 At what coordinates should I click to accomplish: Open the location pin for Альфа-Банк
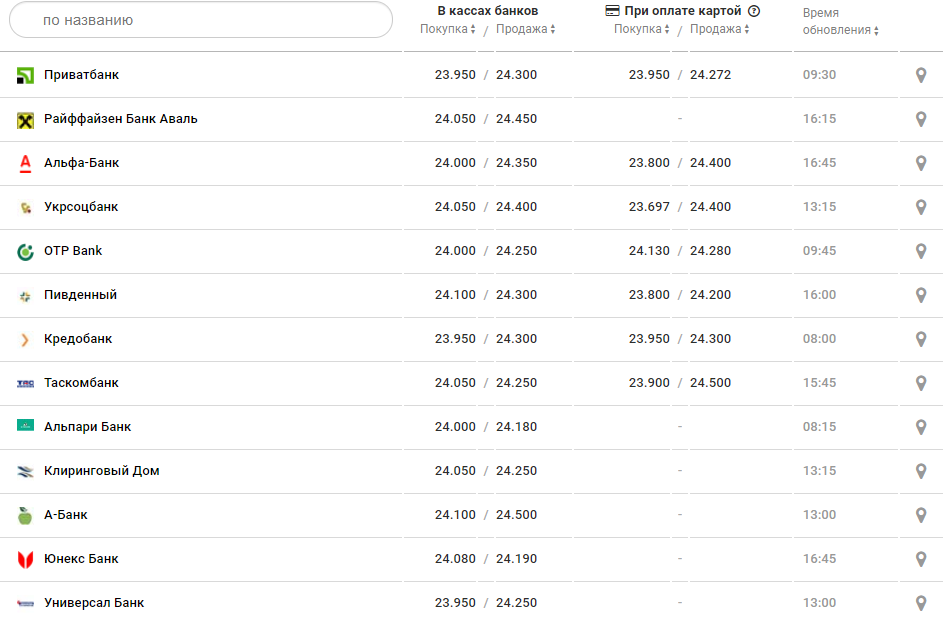(x=921, y=163)
